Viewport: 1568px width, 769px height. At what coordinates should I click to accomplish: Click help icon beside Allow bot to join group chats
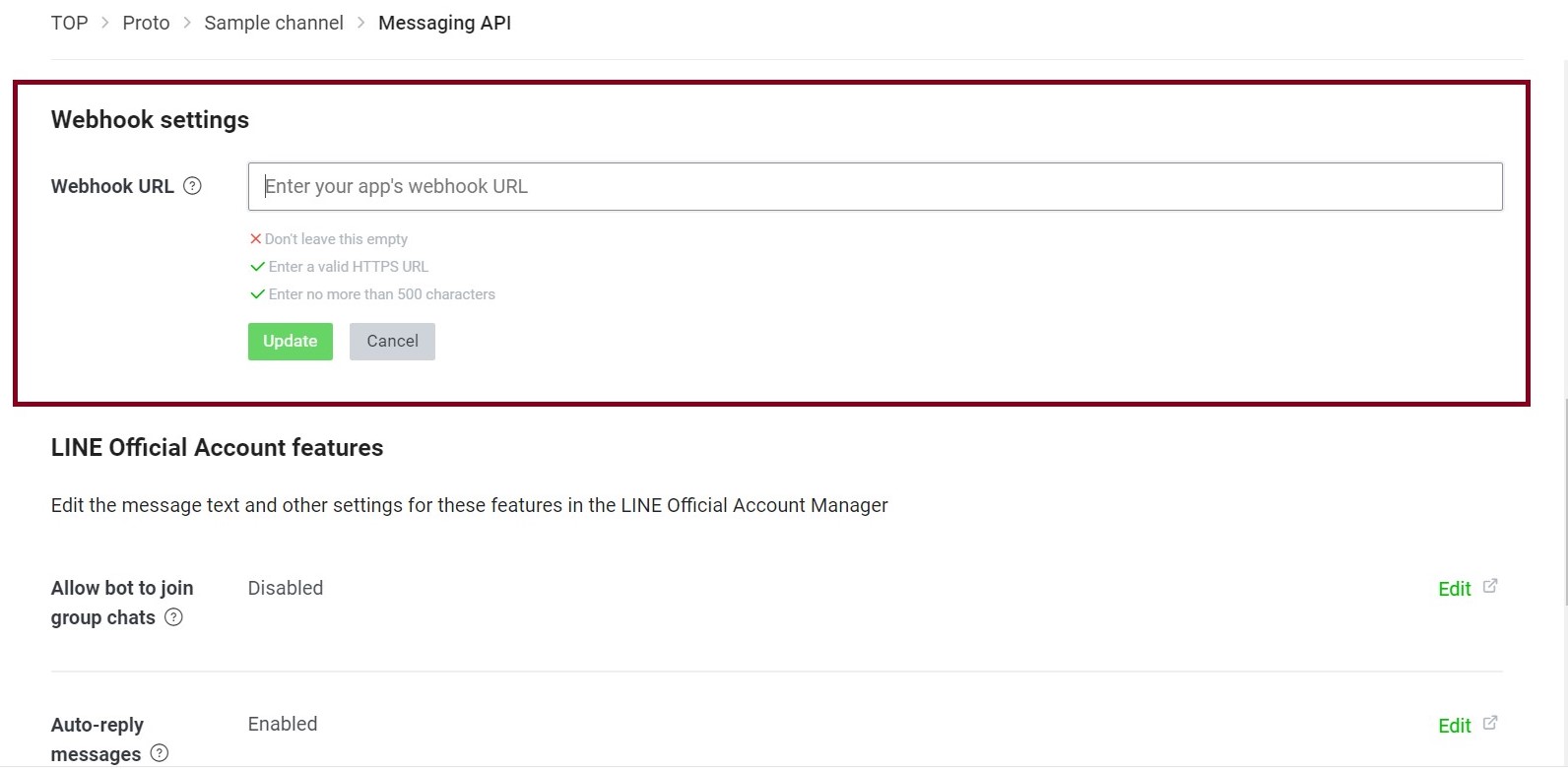click(173, 617)
